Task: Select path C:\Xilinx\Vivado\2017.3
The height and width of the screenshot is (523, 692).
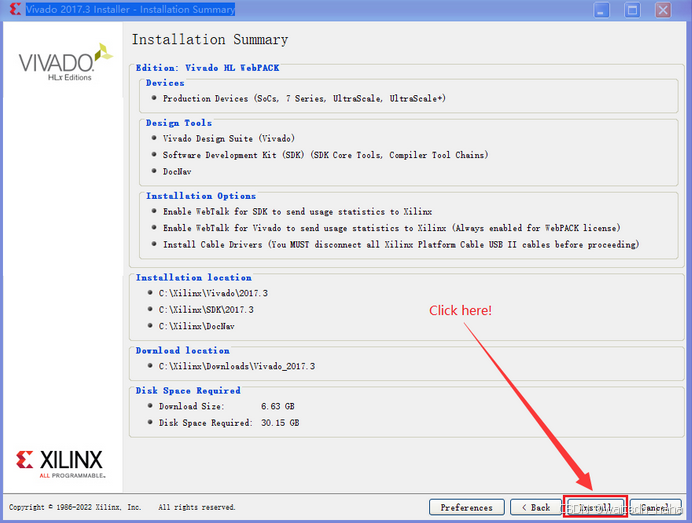Action: [213, 293]
